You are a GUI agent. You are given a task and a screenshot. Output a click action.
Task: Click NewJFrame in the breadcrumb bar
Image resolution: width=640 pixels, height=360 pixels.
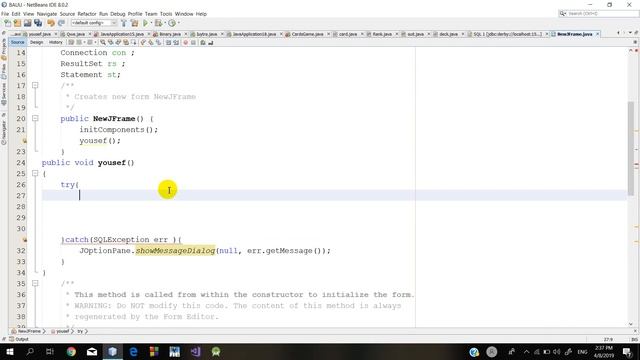coord(28,331)
